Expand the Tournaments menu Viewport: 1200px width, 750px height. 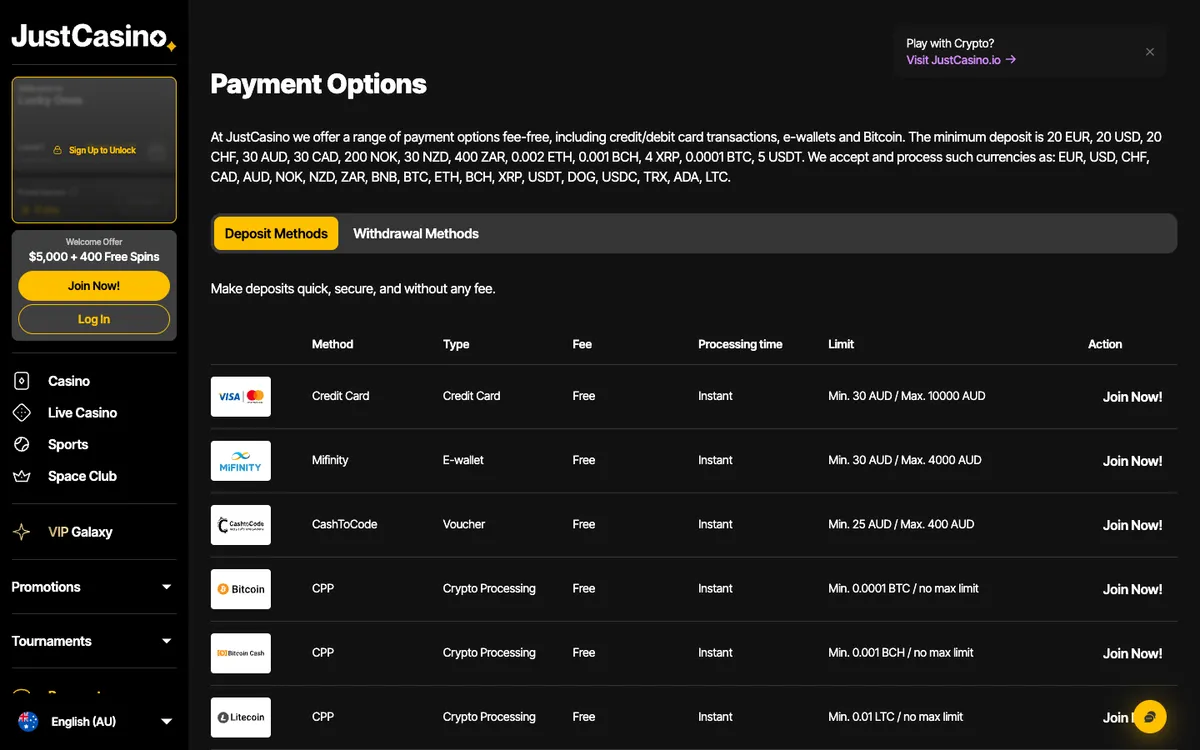(x=92, y=641)
